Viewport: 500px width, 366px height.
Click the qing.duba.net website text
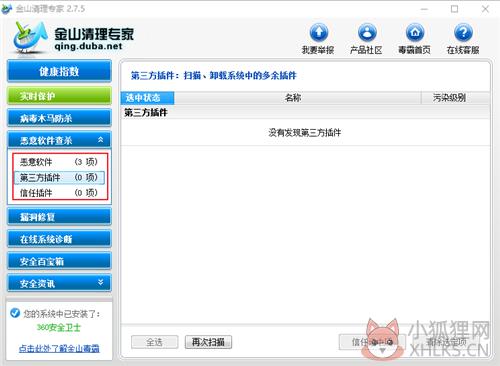88,46
